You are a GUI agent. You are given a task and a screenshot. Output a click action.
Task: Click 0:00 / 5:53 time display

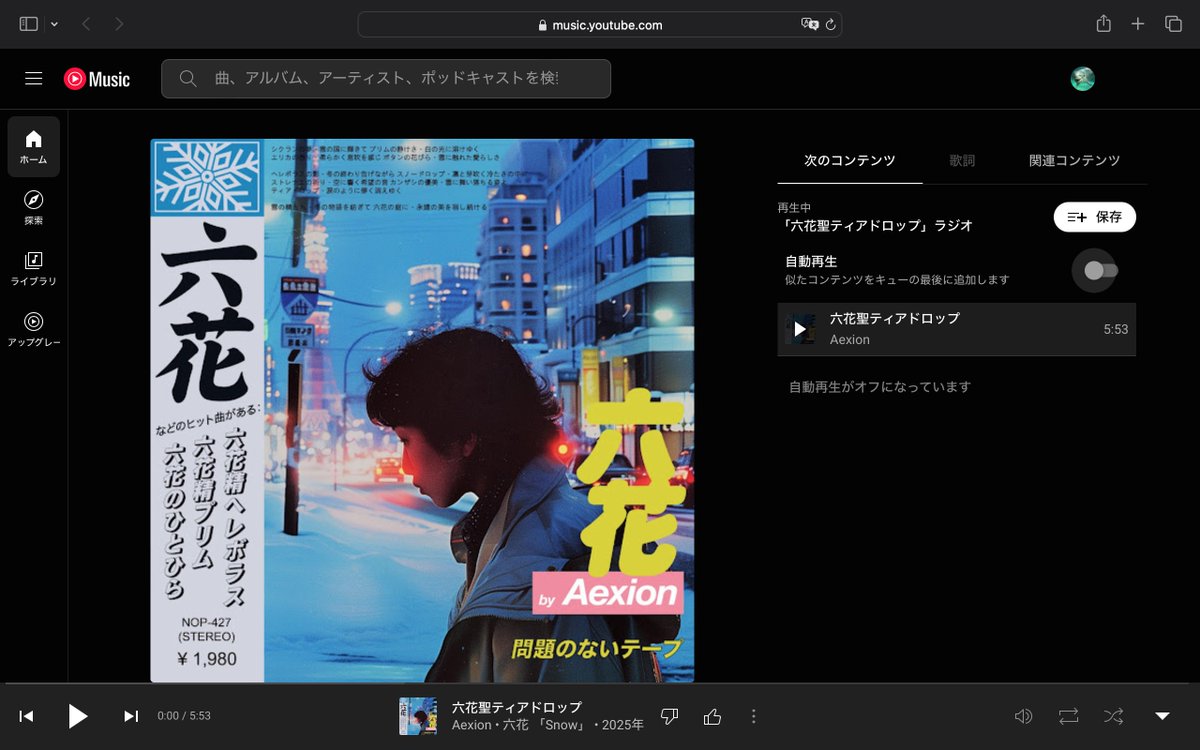click(x=184, y=716)
